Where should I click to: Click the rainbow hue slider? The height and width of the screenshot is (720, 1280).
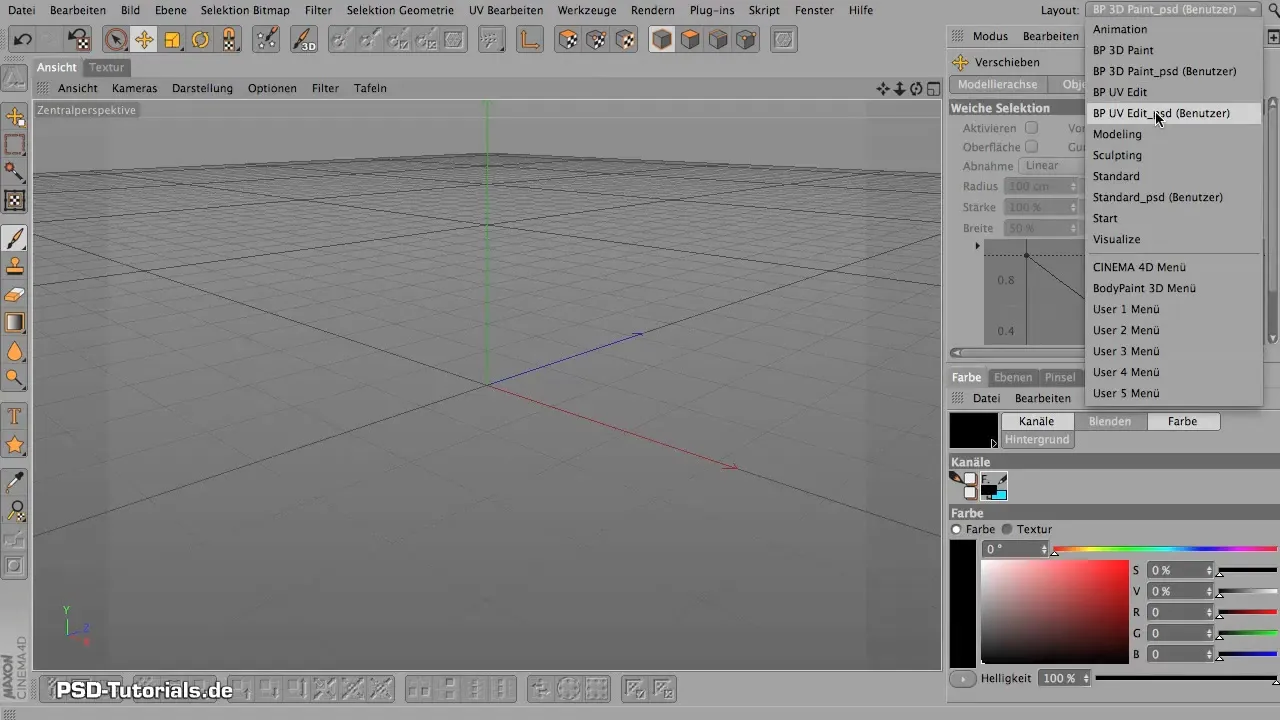(1165, 549)
